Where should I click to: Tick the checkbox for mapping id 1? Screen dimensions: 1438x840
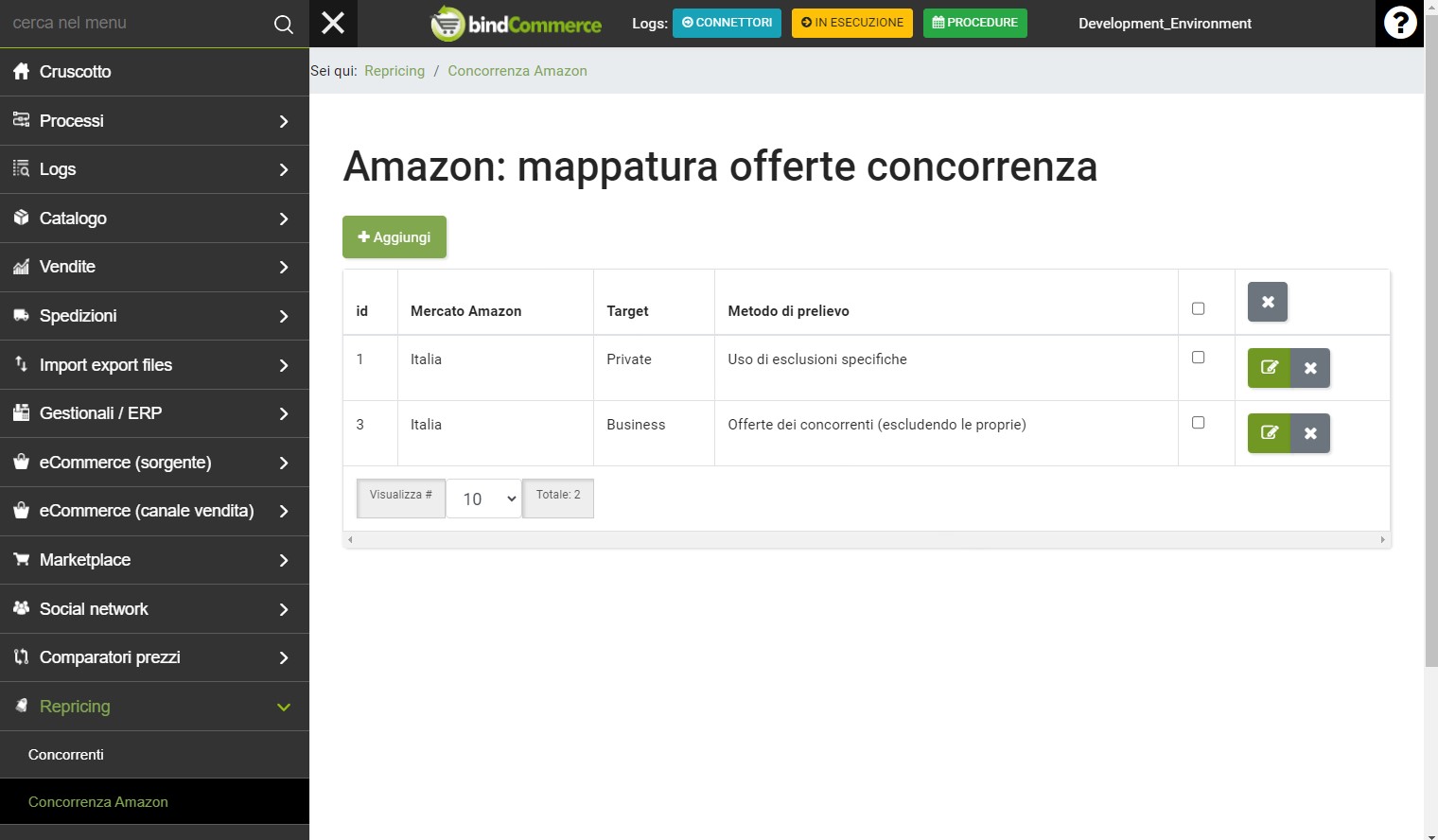point(1199,357)
